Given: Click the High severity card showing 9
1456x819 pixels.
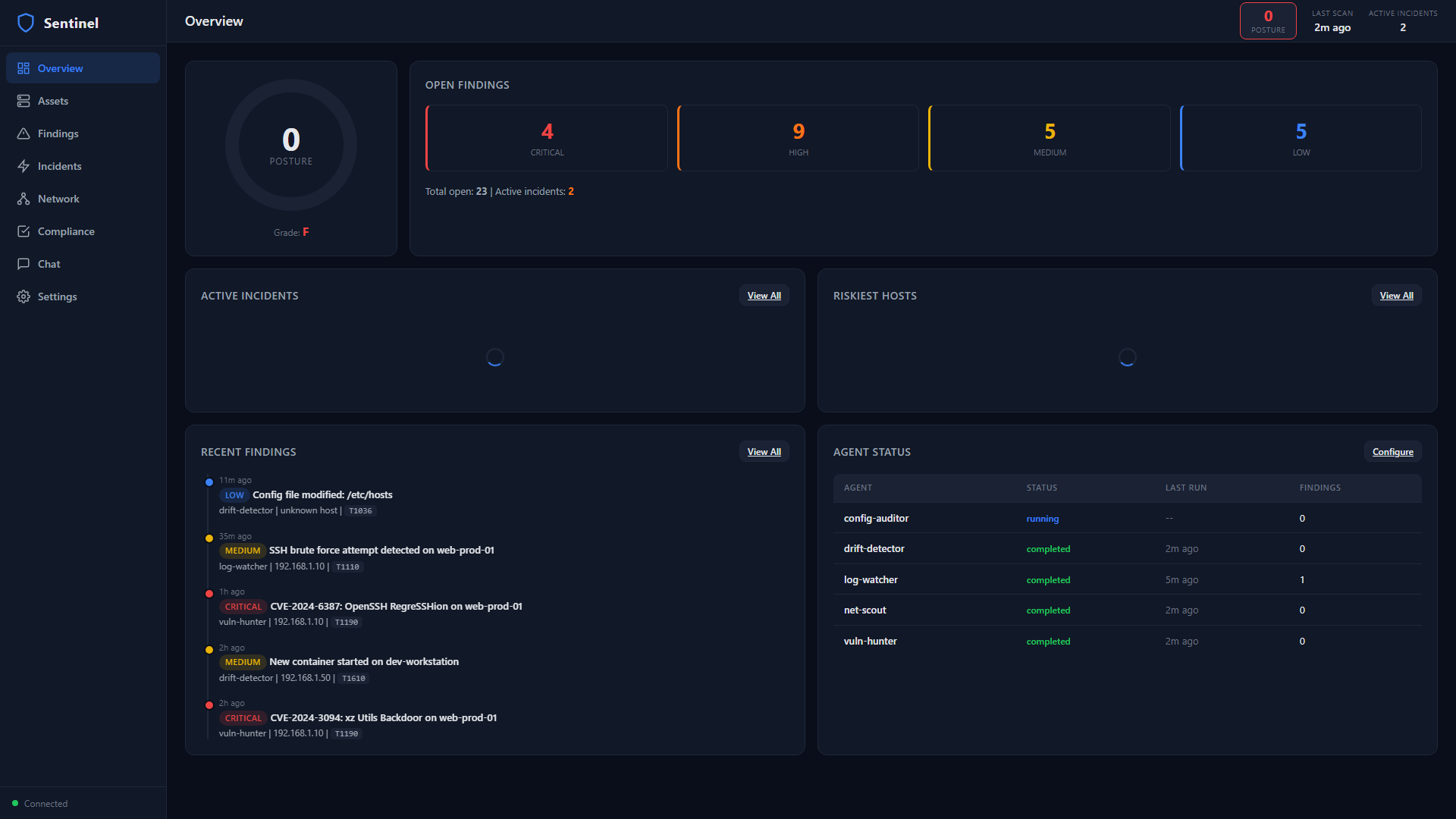Looking at the screenshot, I should point(798,138).
